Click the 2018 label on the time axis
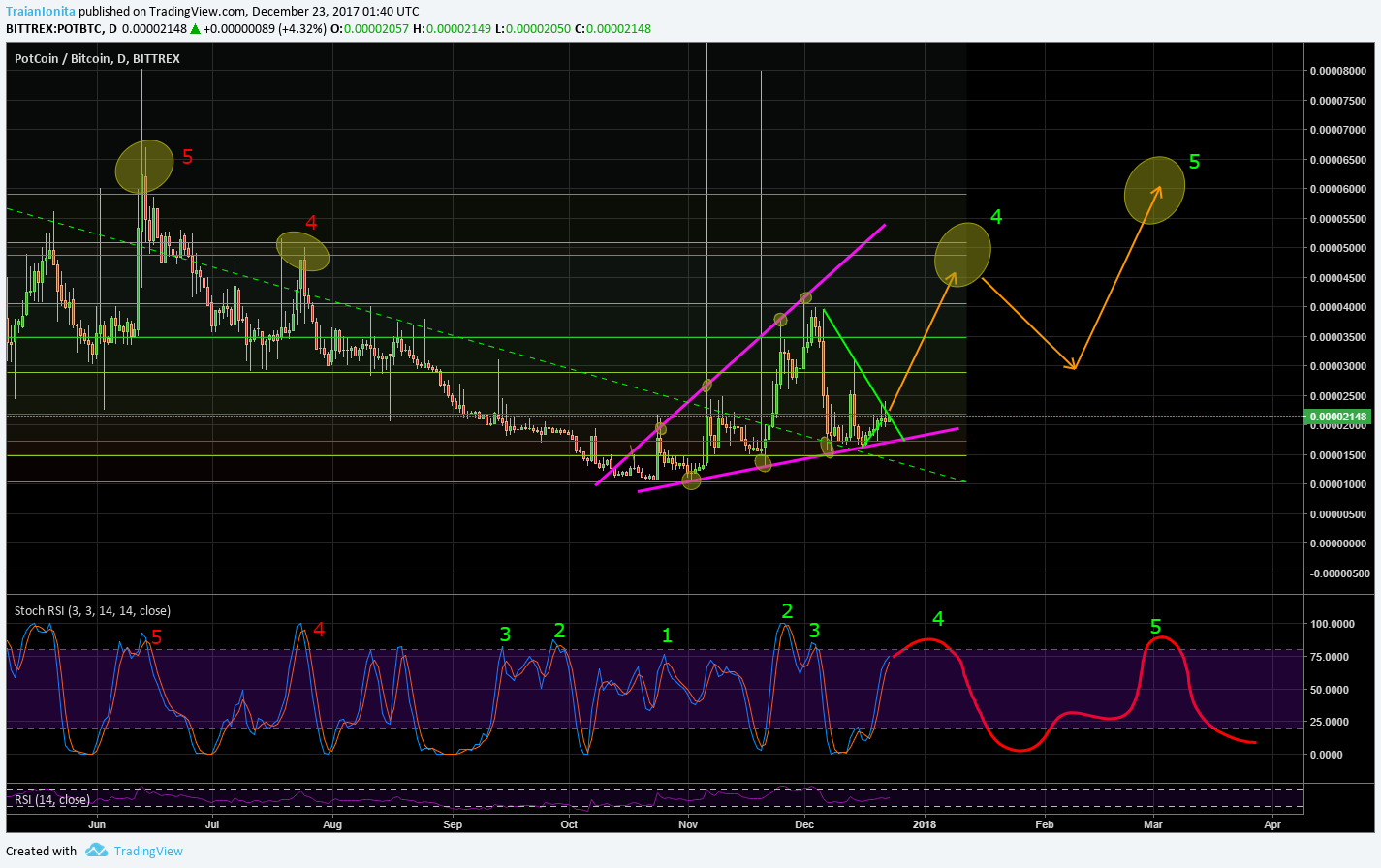 (924, 824)
